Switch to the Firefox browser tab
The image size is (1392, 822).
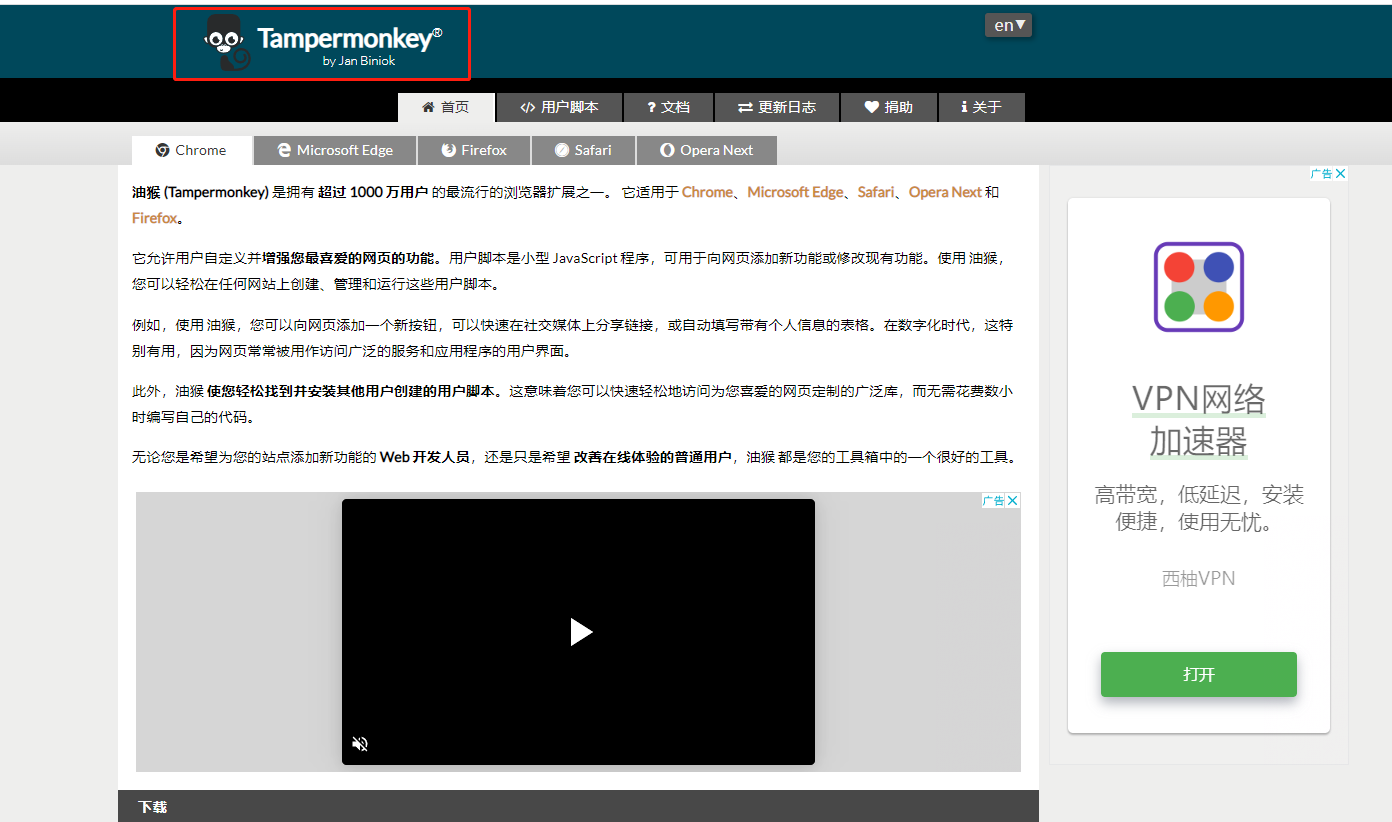click(x=475, y=150)
